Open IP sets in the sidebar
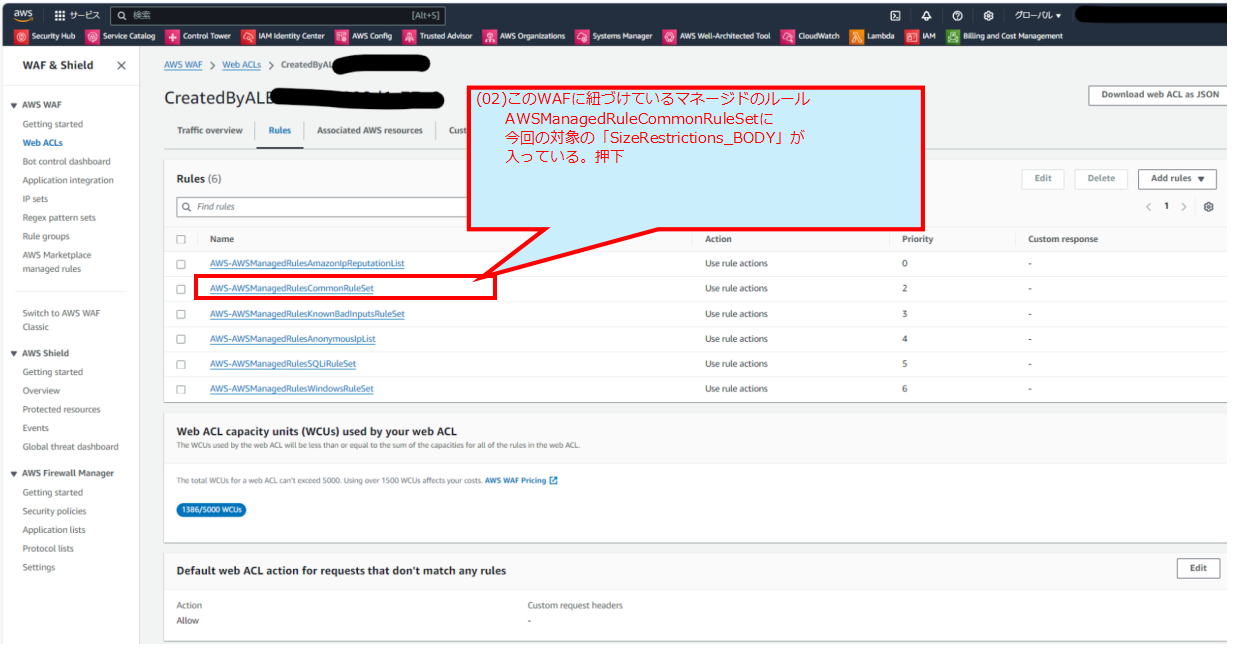 pos(35,199)
